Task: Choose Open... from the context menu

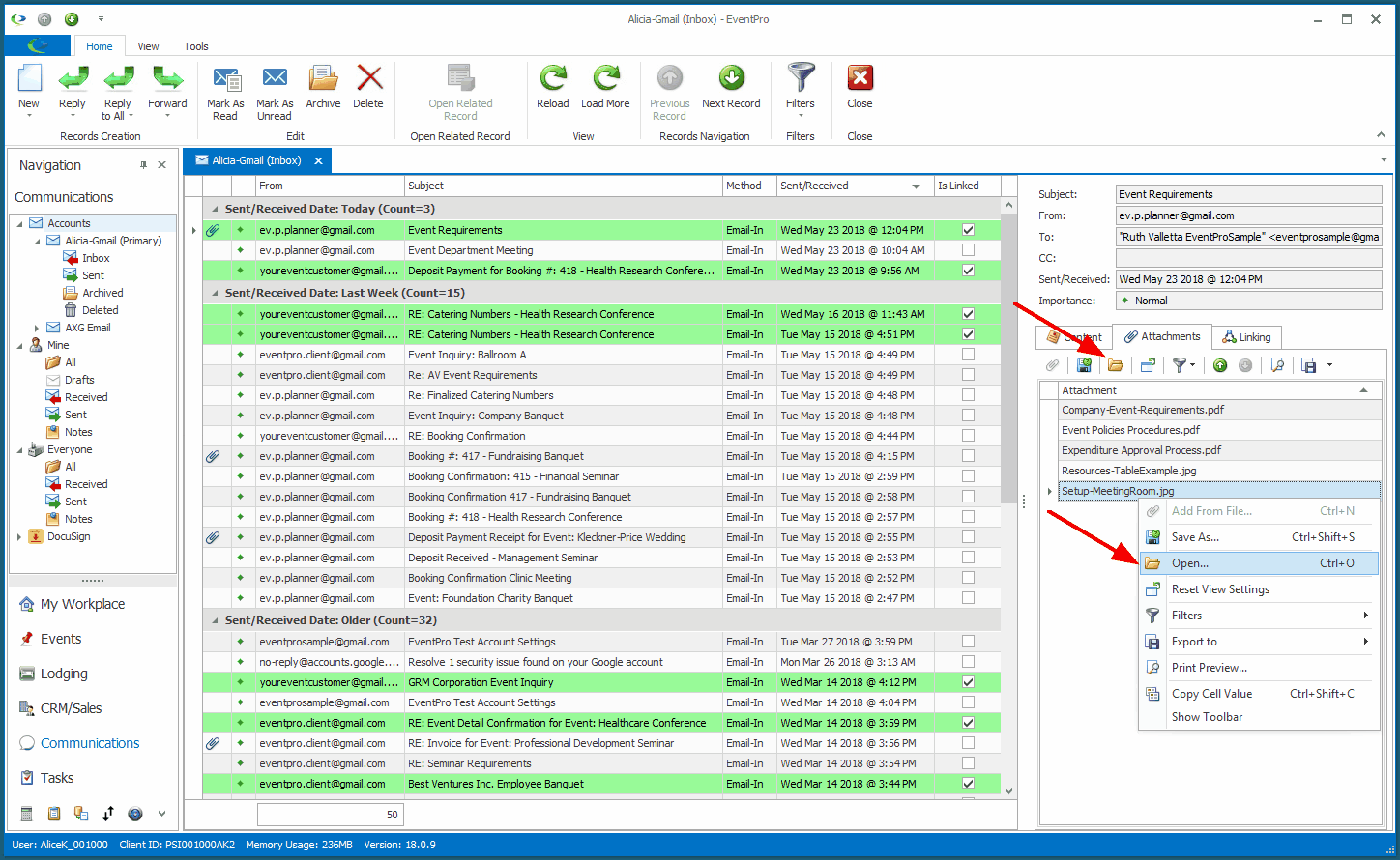Action: pyautogui.click(x=1259, y=563)
